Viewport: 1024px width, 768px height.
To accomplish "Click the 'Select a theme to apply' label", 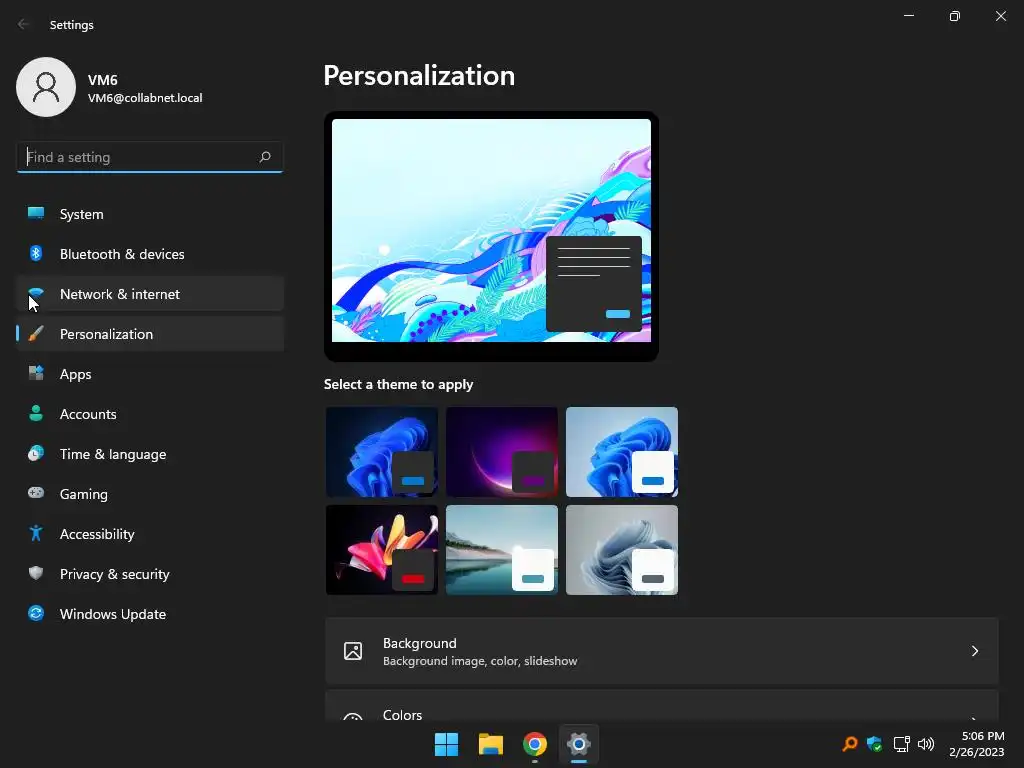I will [x=398, y=384].
